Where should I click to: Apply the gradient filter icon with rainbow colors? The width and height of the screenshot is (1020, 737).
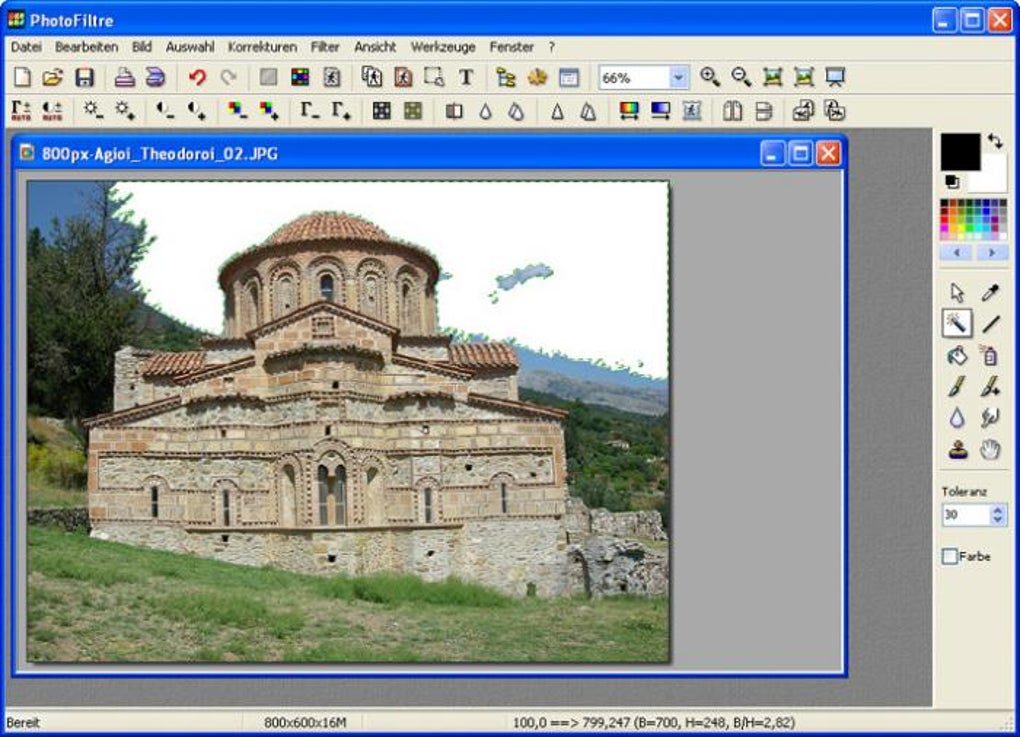(629, 111)
